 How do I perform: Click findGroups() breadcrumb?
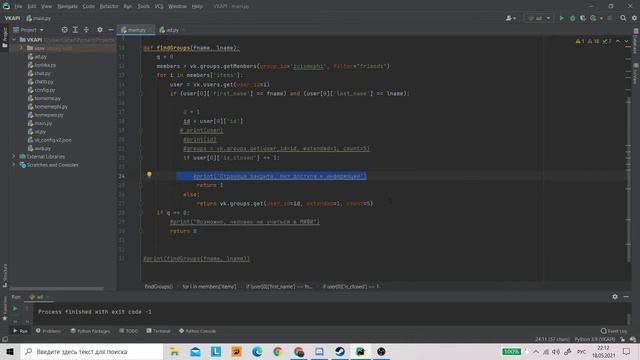158,287
